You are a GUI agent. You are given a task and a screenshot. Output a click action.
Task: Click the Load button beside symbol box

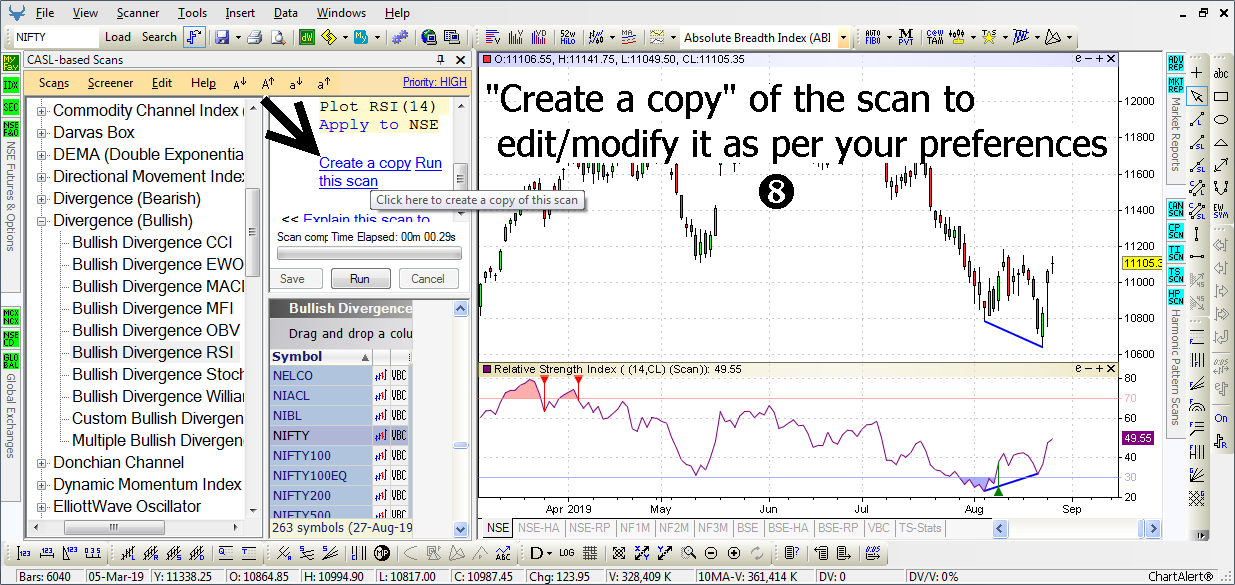coord(118,37)
